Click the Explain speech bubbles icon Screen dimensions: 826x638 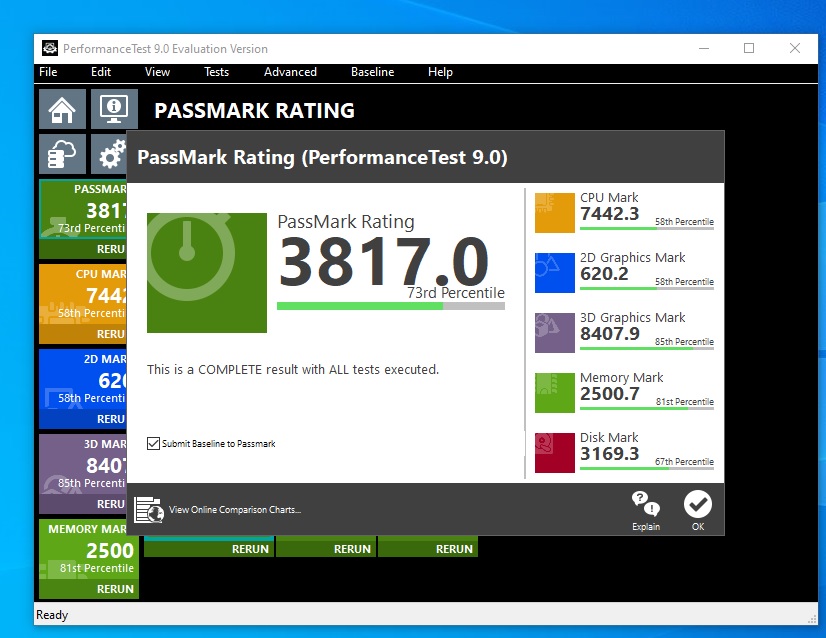click(646, 504)
